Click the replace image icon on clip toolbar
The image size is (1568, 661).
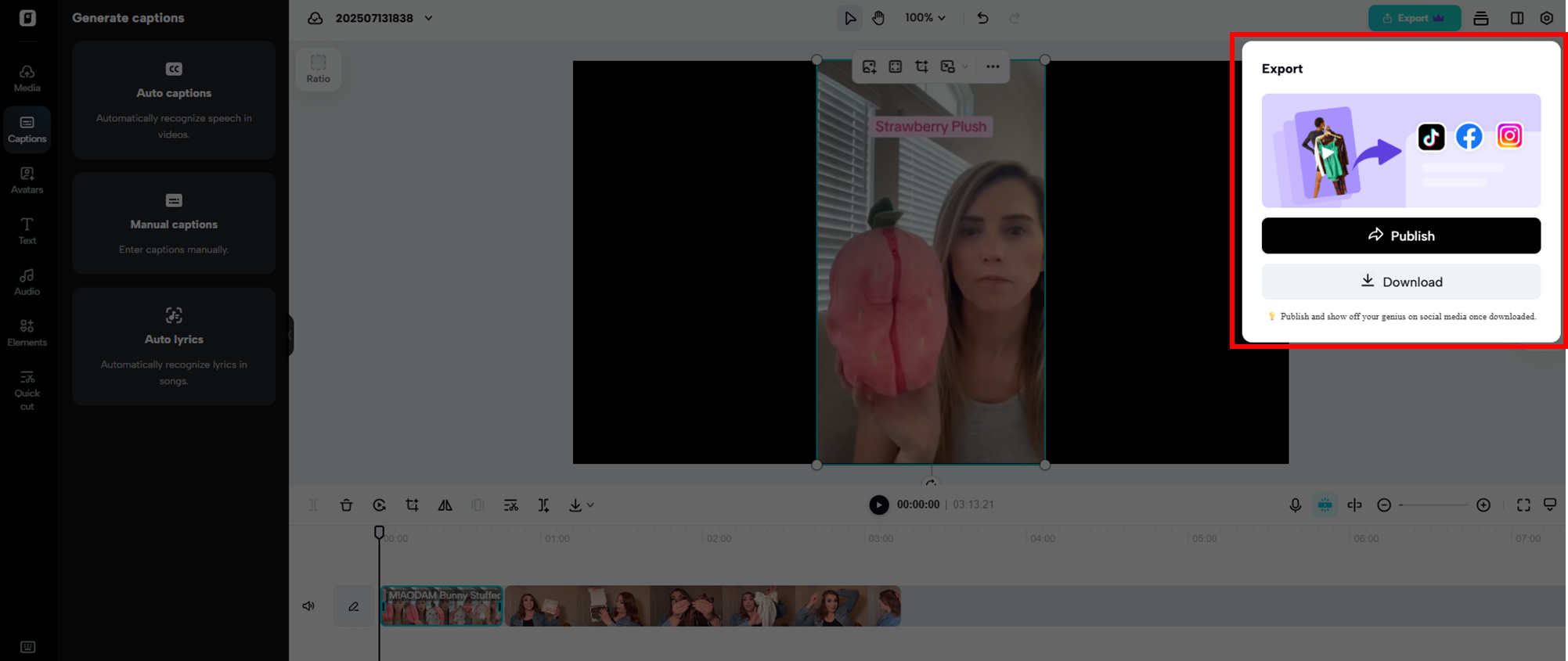[x=869, y=67]
